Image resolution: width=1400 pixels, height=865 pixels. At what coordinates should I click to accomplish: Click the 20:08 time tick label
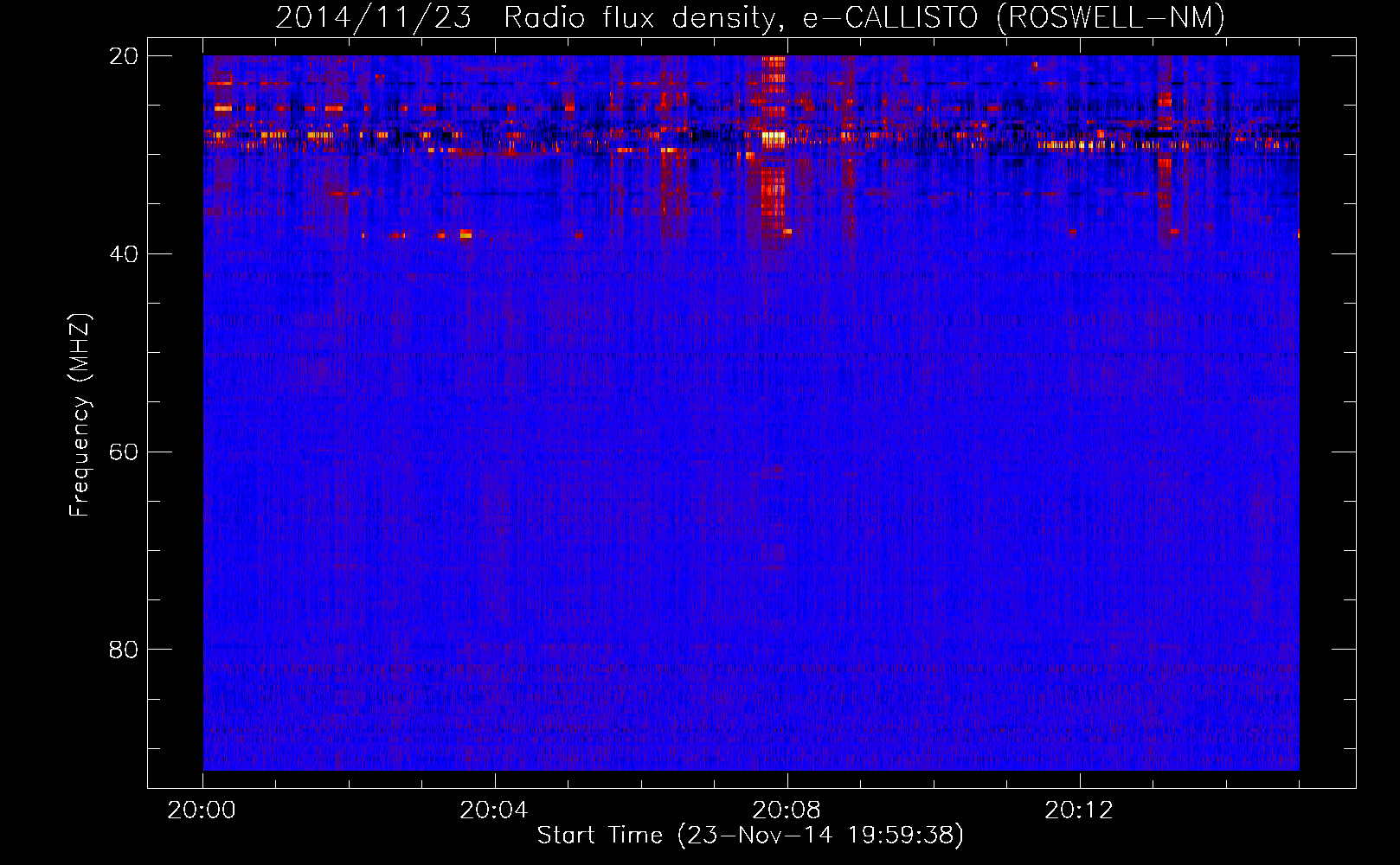click(787, 811)
